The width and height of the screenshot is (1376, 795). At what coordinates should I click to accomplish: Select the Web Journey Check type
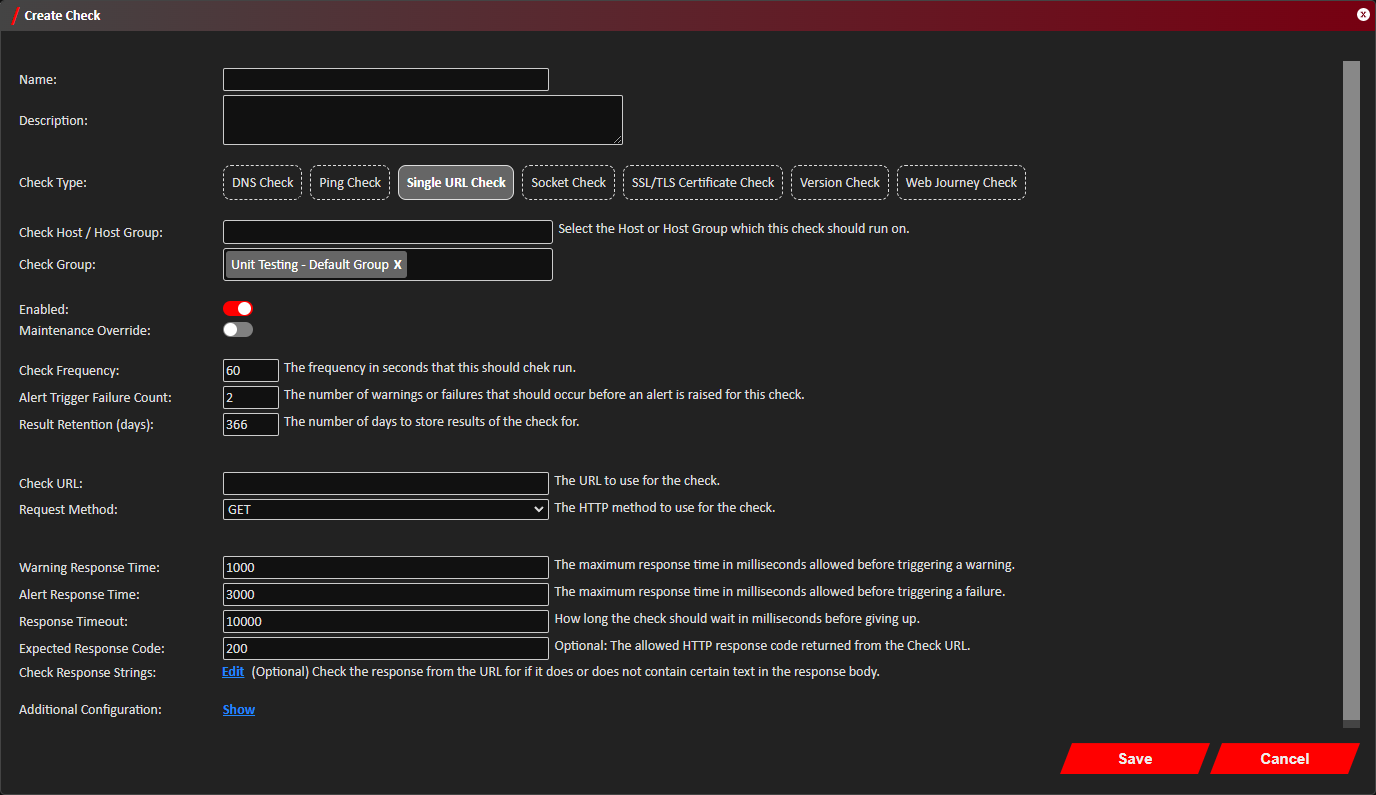(x=961, y=183)
